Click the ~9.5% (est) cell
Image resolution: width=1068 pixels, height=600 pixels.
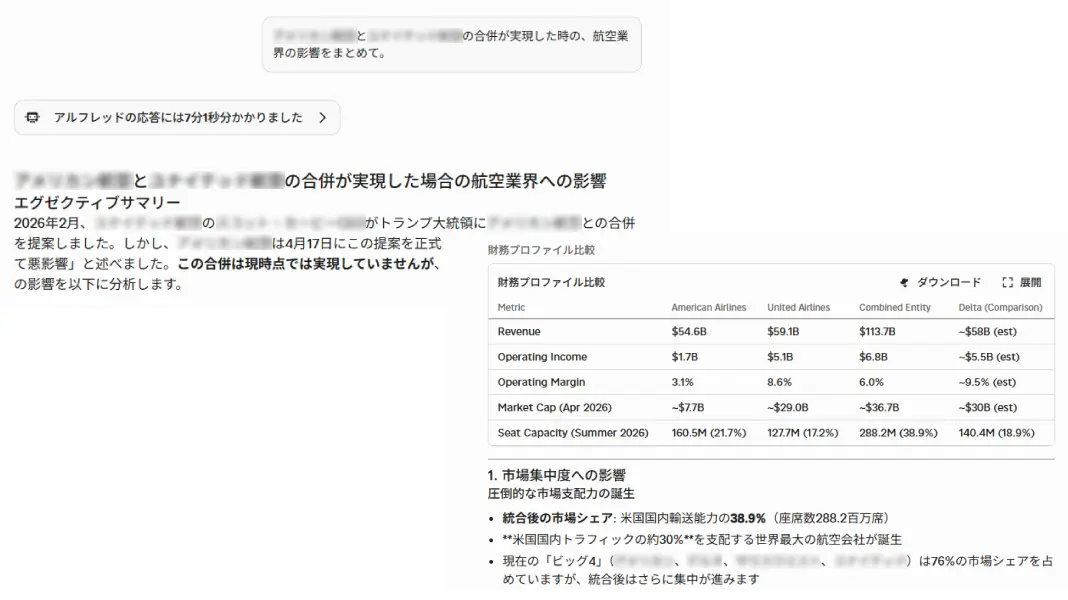point(986,382)
